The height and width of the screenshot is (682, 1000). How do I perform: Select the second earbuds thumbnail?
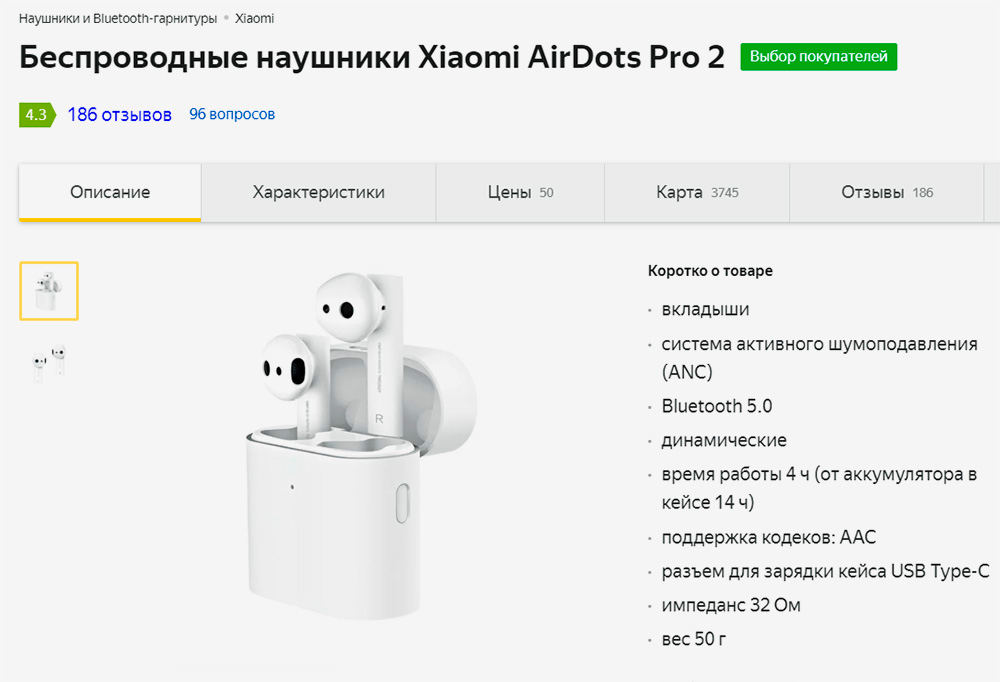(x=49, y=362)
